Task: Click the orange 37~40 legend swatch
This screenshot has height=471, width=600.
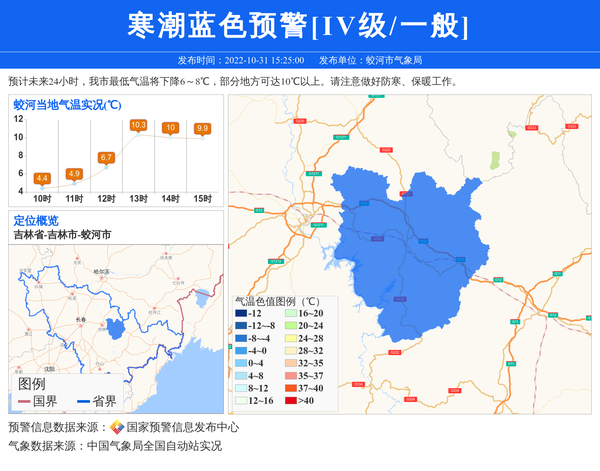Action: pos(290,389)
